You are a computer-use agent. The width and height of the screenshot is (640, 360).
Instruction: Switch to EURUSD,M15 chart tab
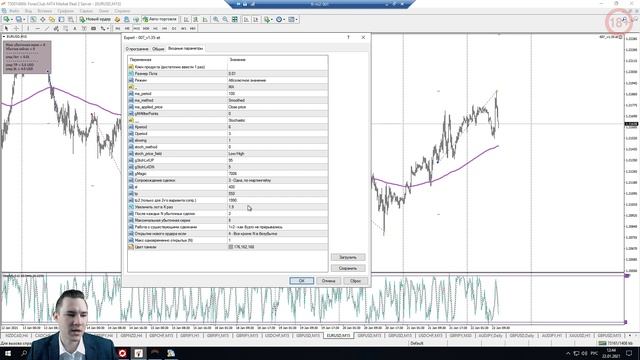pos(338,336)
